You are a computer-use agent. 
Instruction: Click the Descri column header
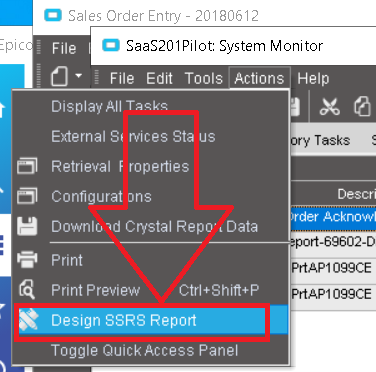(334, 194)
